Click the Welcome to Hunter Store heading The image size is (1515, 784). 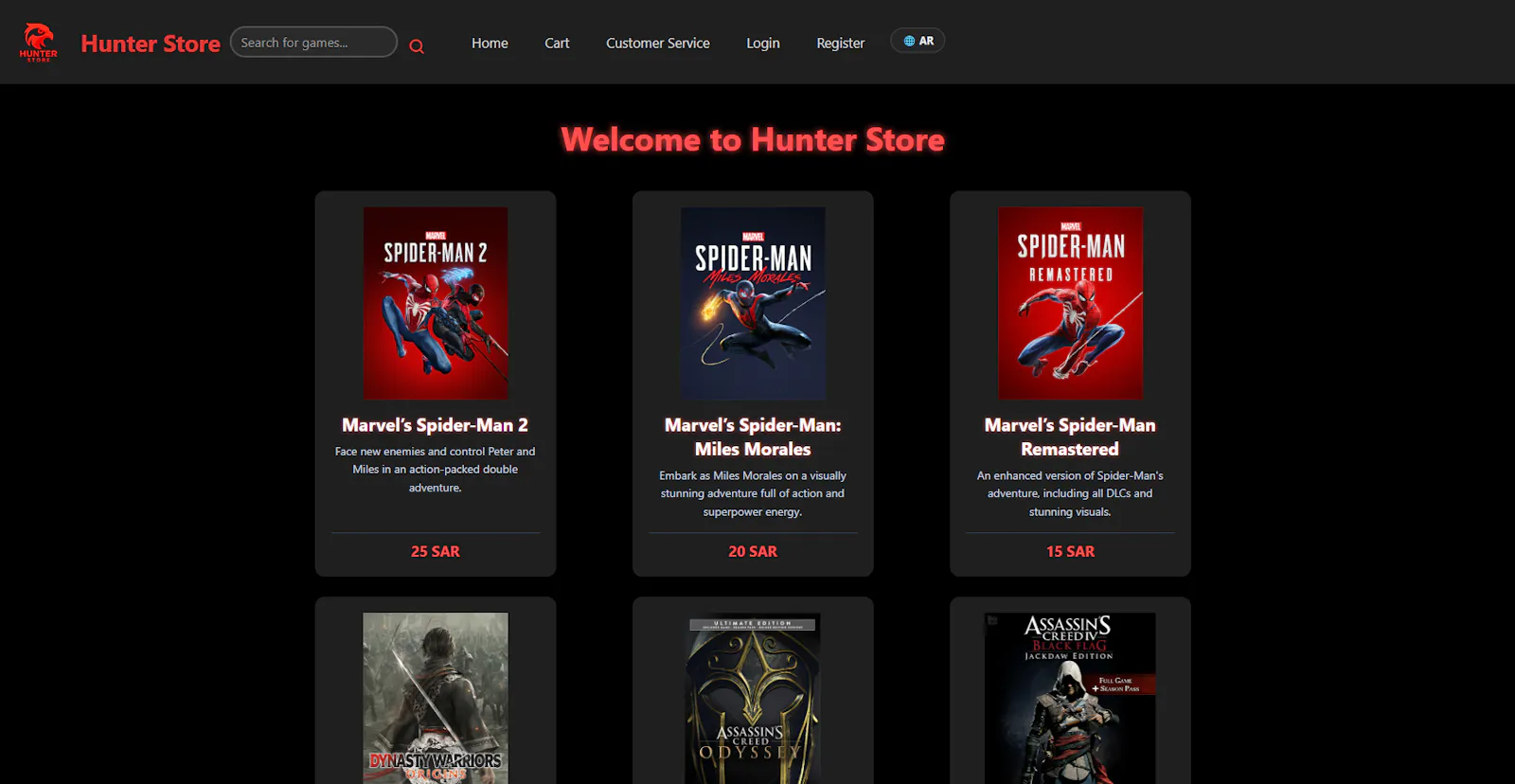pos(753,140)
